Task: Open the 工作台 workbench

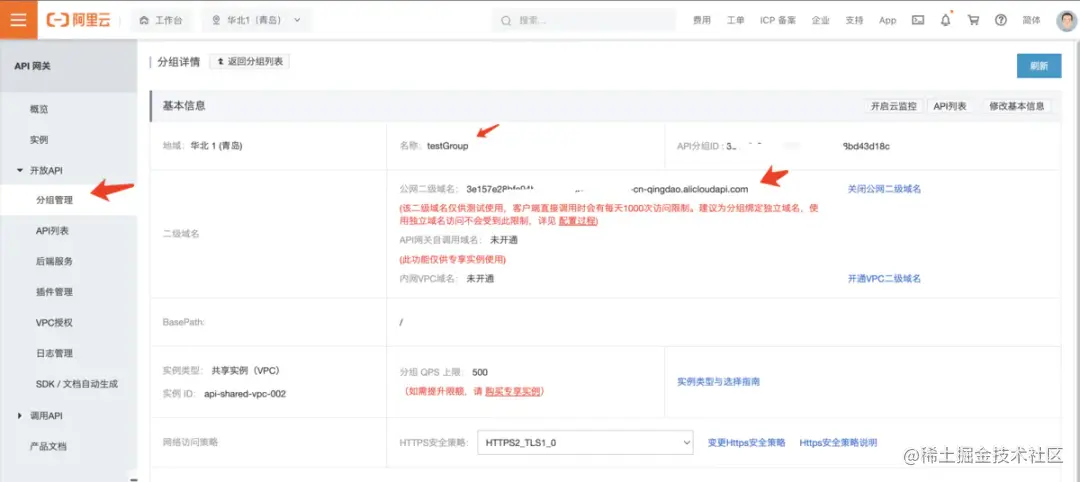Action: [x=162, y=20]
